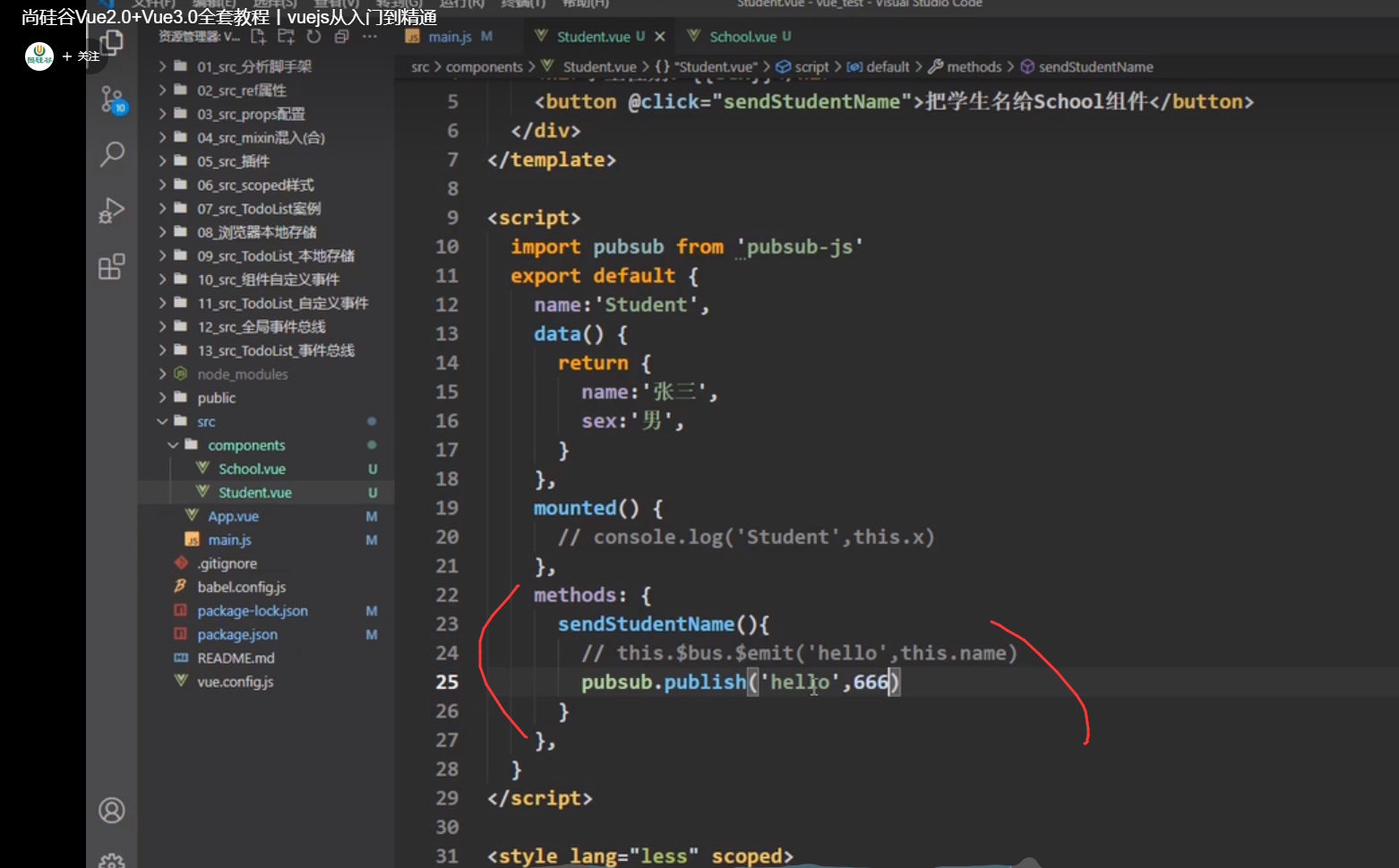Open the Search view
Viewport: 1399px width, 868px height.
(x=112, y=154)
